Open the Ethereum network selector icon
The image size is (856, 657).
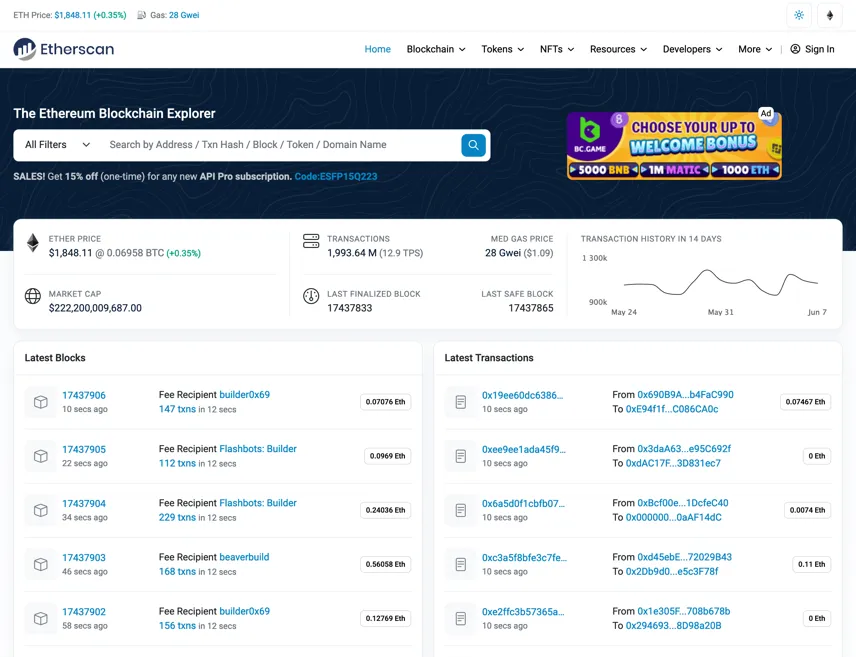tap(830, 15)
